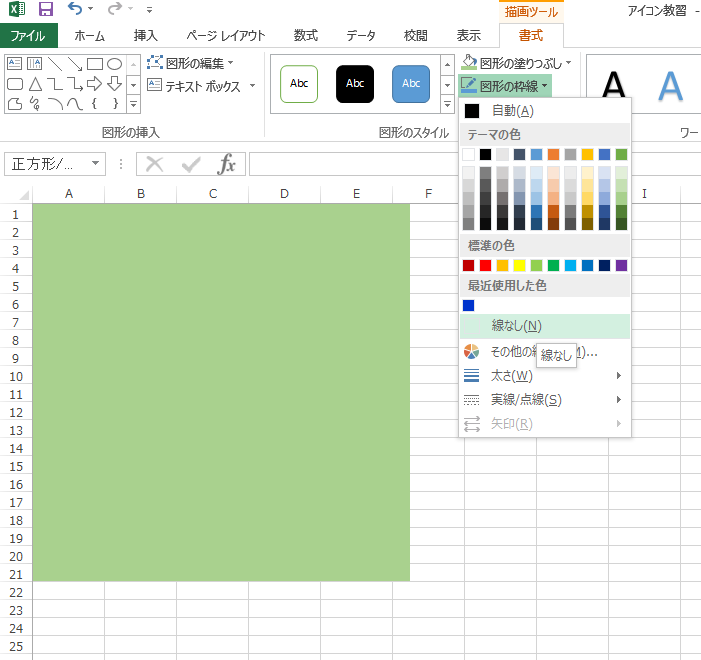Click the cancel X in formula bar
The image size is (701, 660).
pyautogui.click(x=155, y=164)
